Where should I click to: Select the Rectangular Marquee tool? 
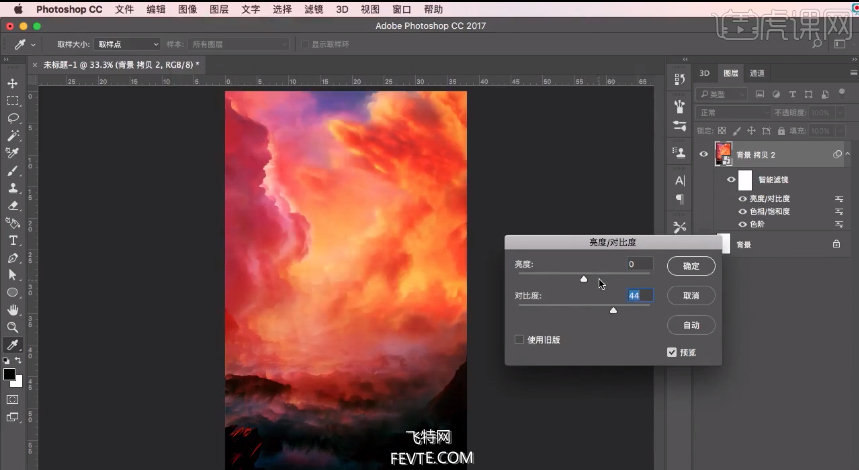click(12, 101)
